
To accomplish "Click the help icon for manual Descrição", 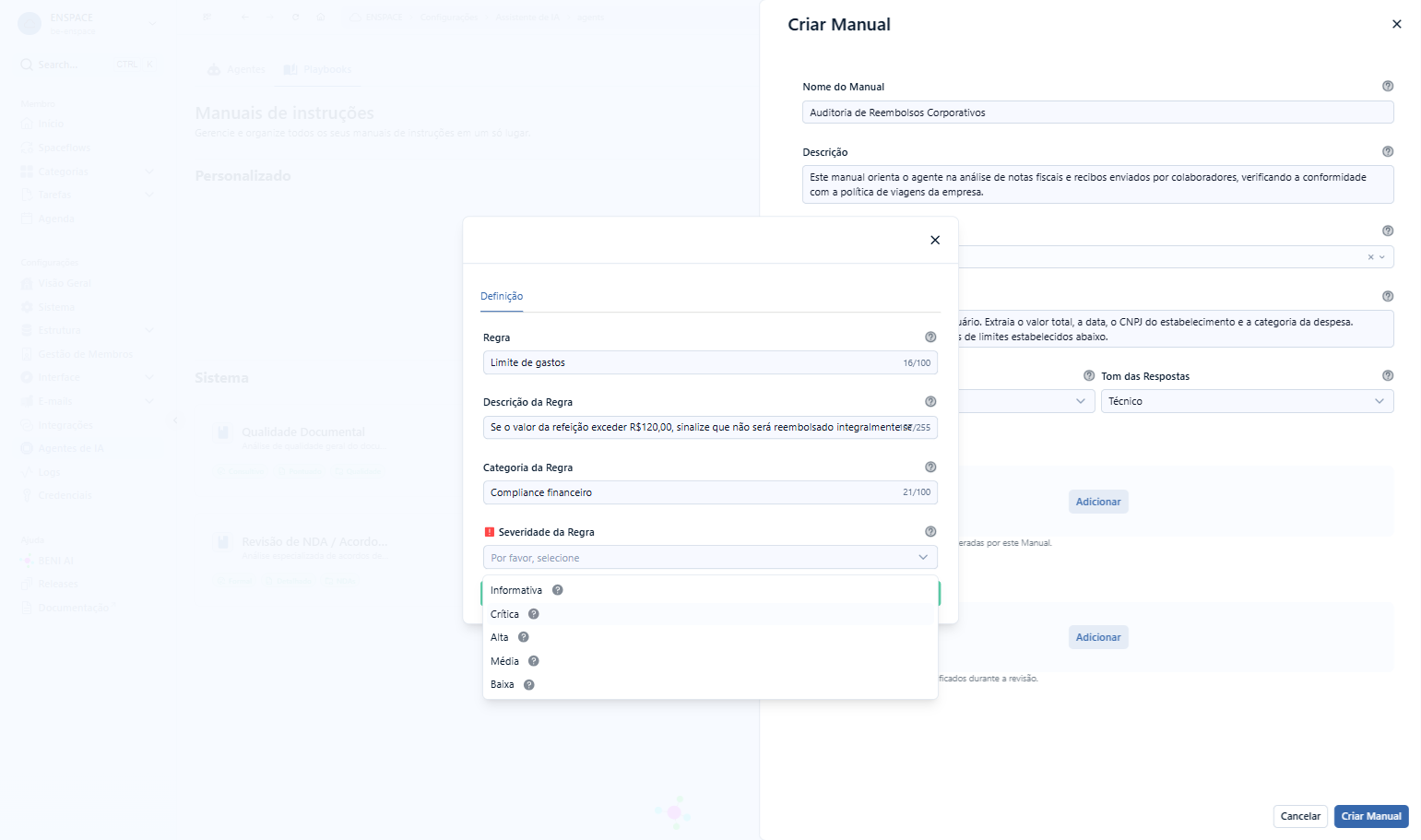I will pyautogui.click(x=1388, y=151).
